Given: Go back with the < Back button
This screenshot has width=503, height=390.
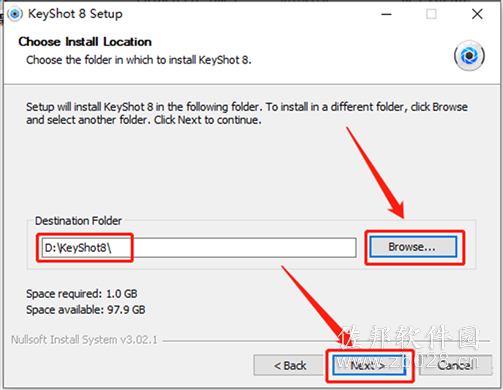Looking at the screenshot, I should (x=289, y=366).
